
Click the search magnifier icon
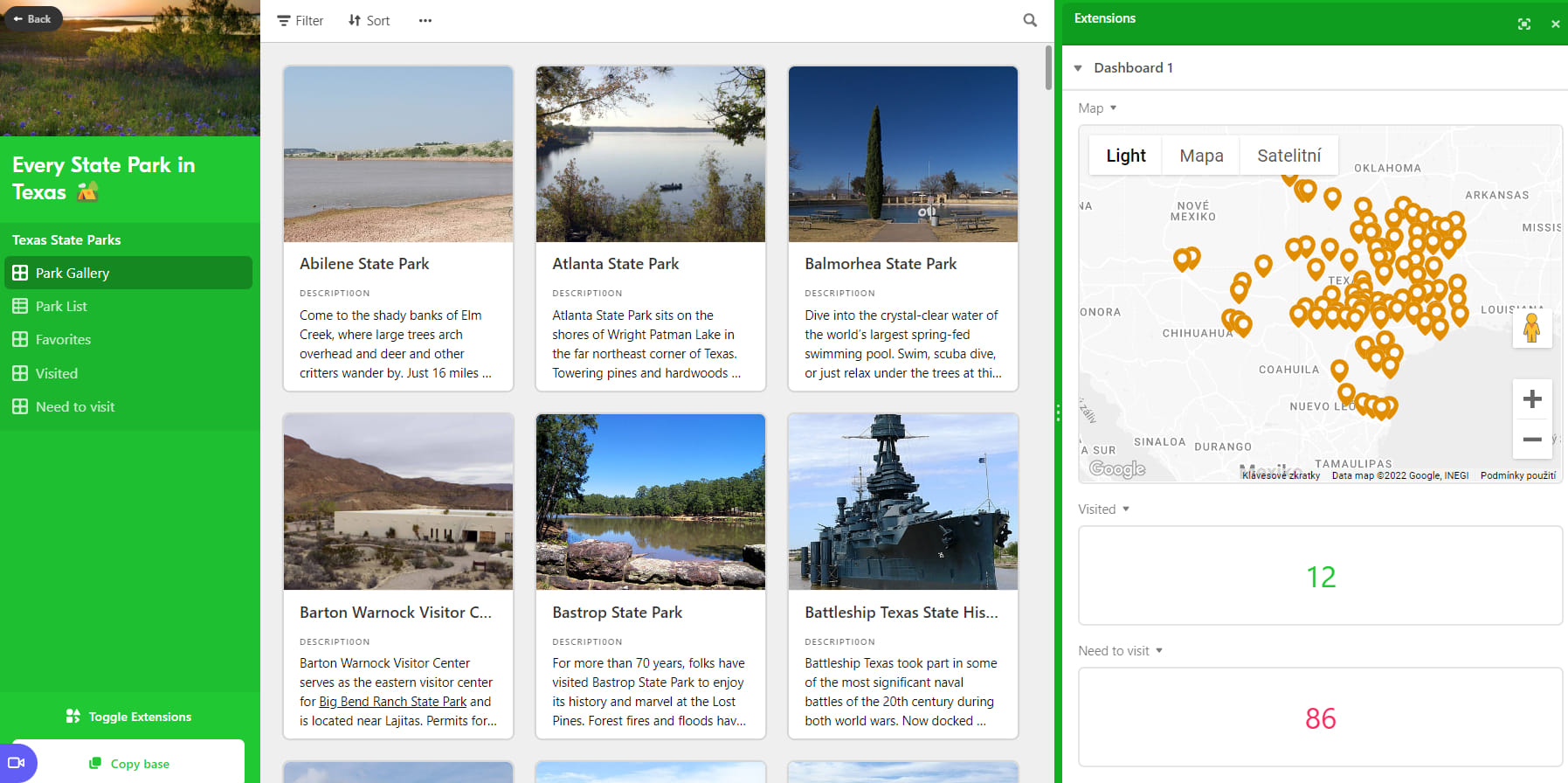tap(1030, 20)
